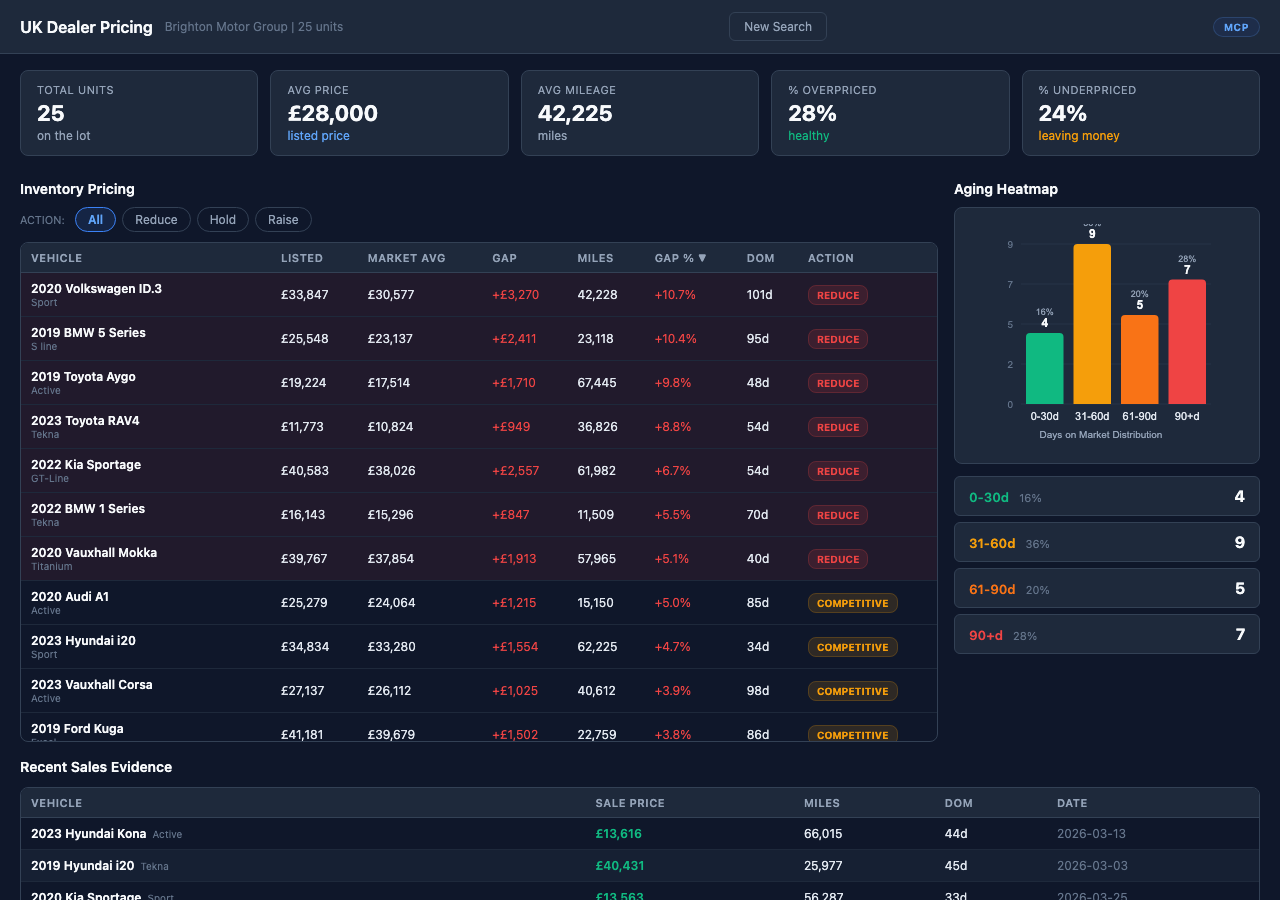Click the SALE PRICE column header
The height and width of the screenshot is (900, 1280).
(x=630, y=803)
